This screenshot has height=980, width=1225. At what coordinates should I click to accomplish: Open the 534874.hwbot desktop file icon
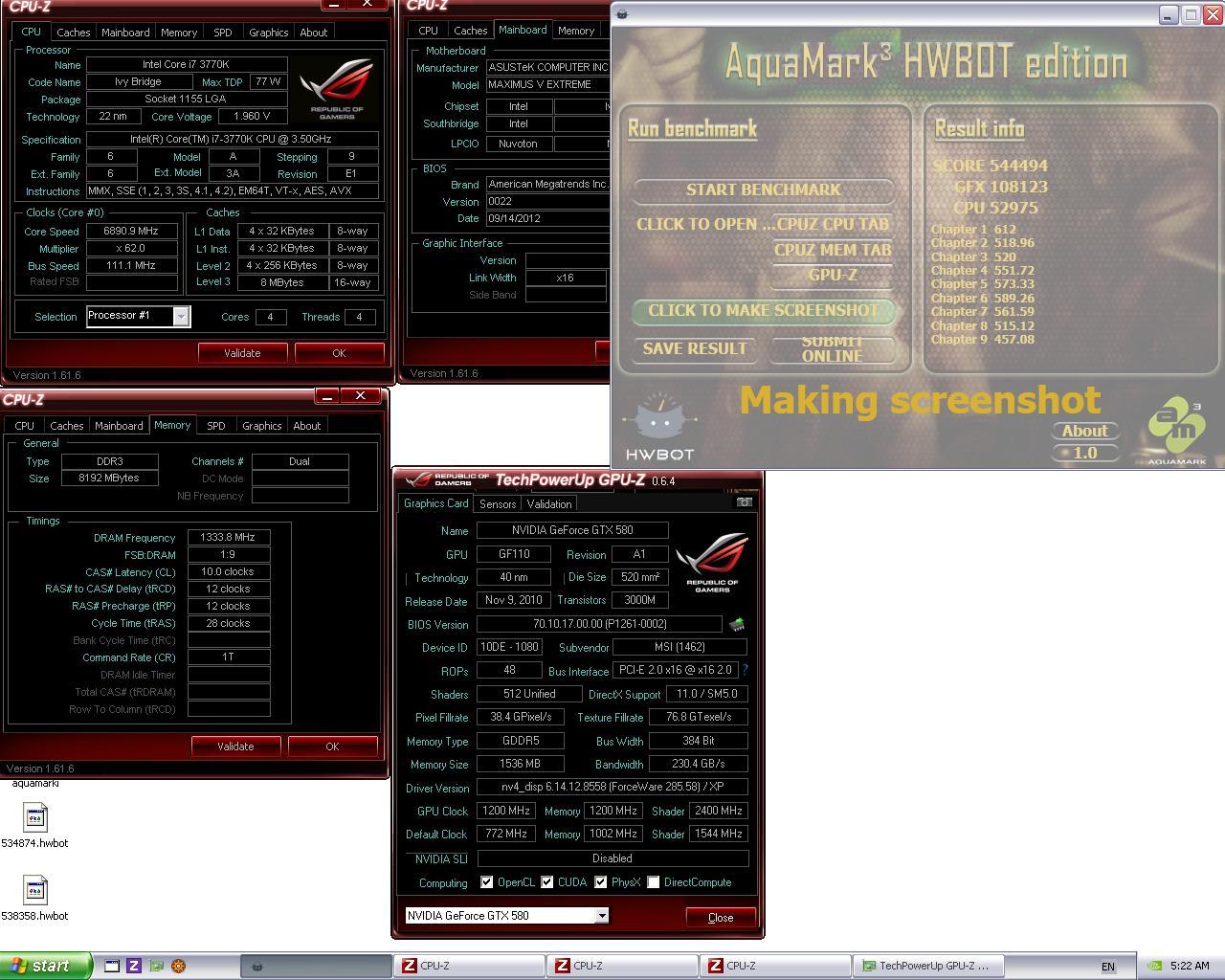pyautogui.click(x=34, y=818)
